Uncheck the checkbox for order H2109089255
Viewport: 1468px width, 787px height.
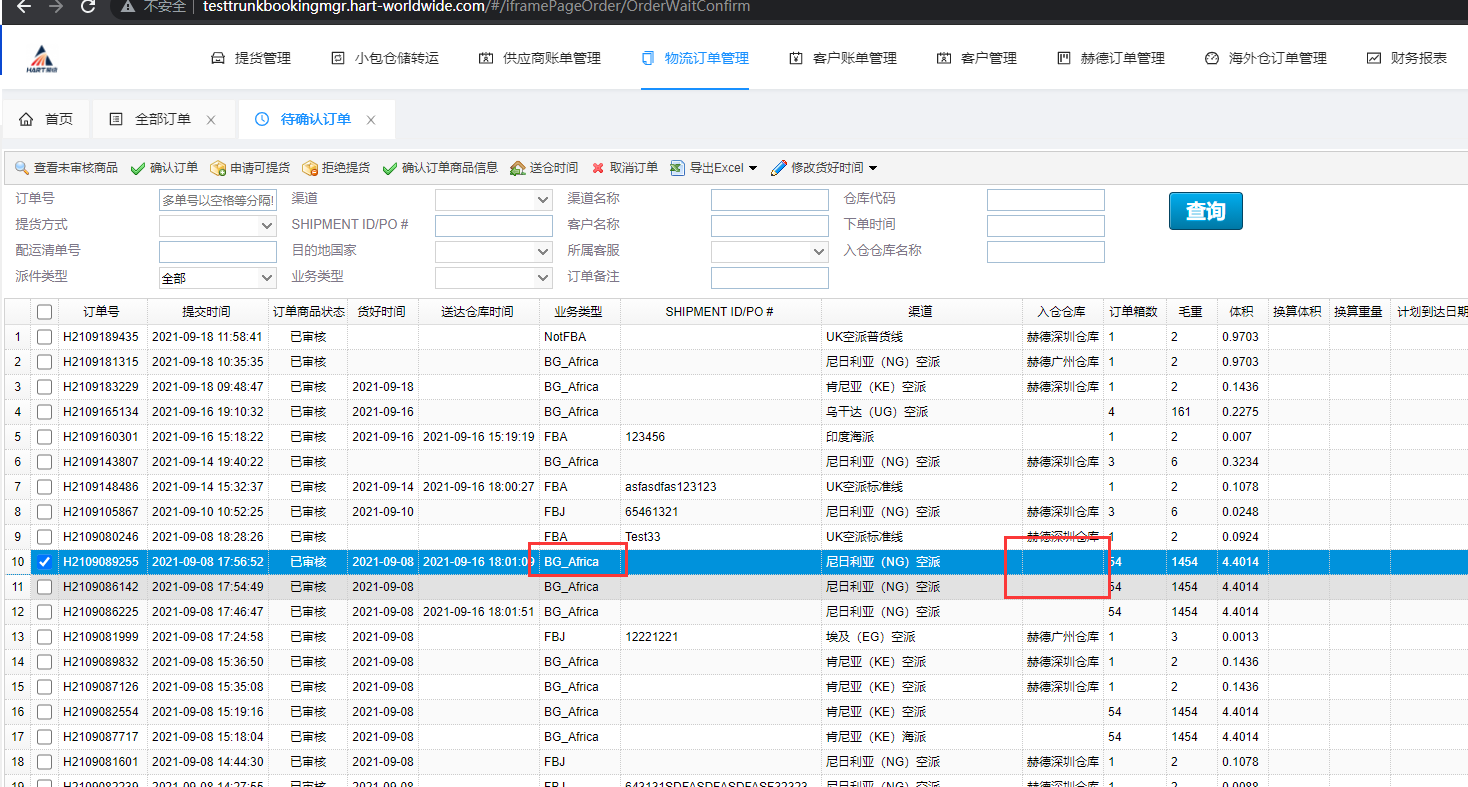[x=44, y=562]
